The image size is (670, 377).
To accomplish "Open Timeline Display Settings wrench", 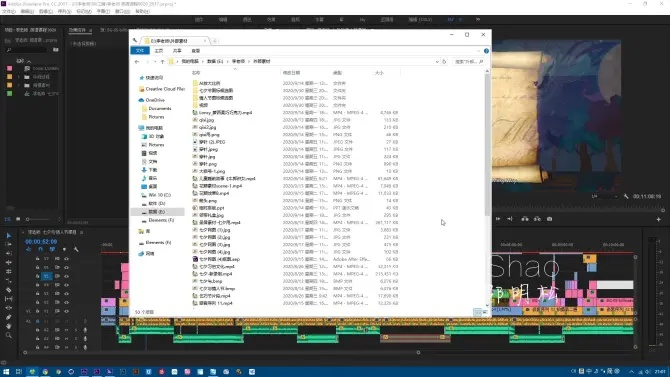I will (76, 249).
